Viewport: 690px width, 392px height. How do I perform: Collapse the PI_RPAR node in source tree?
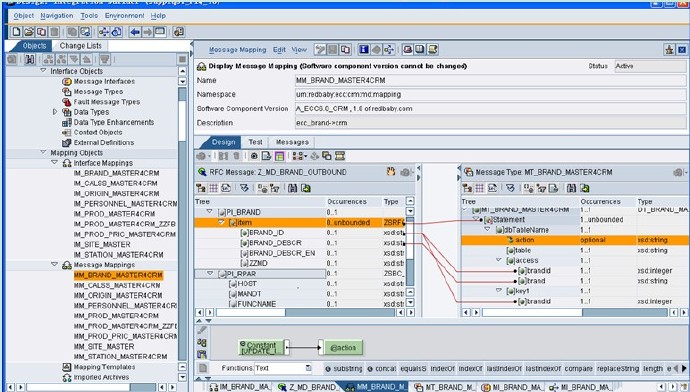(210, 273)
